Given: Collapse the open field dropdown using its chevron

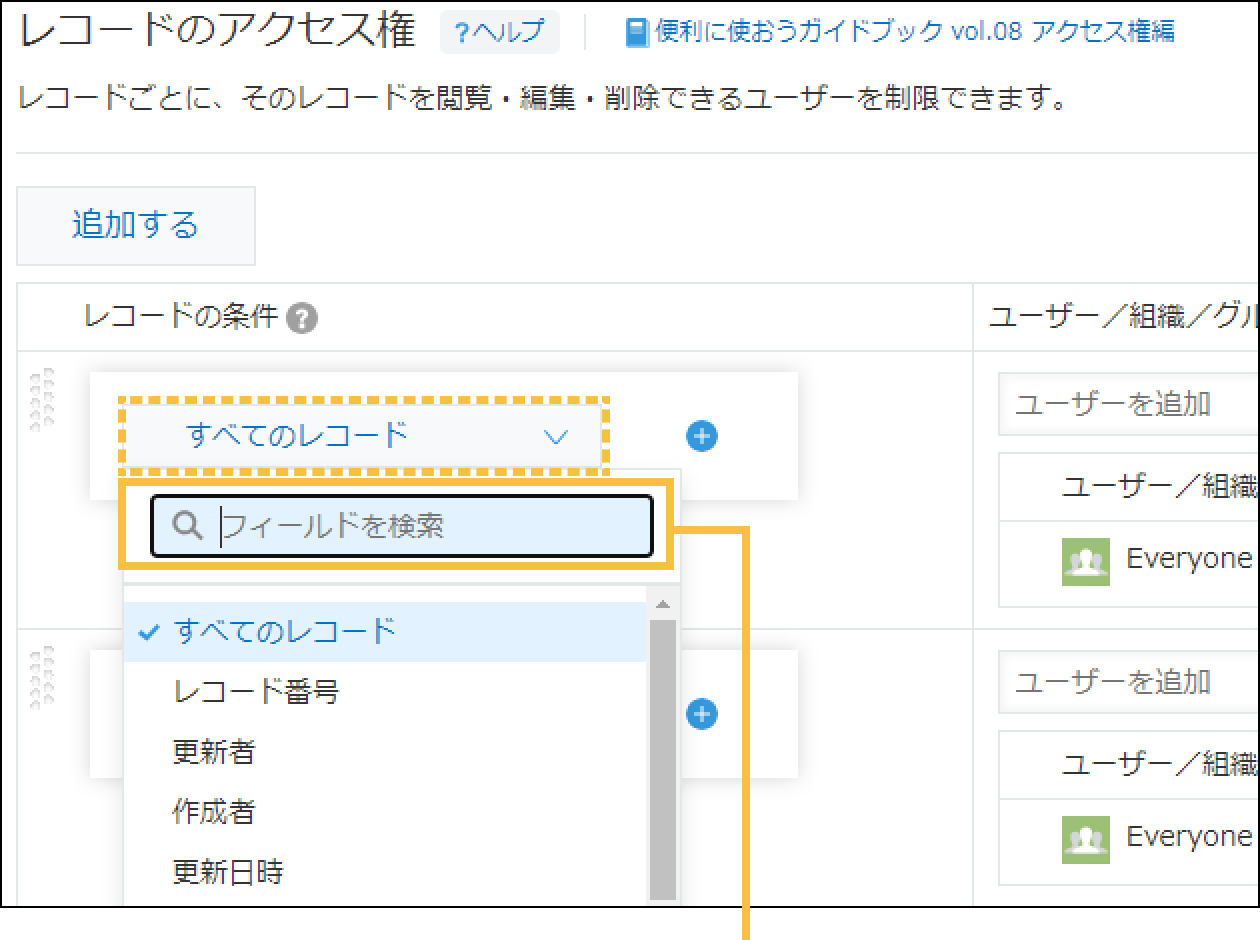Looking at the screenshot, I should coord(558,435).
